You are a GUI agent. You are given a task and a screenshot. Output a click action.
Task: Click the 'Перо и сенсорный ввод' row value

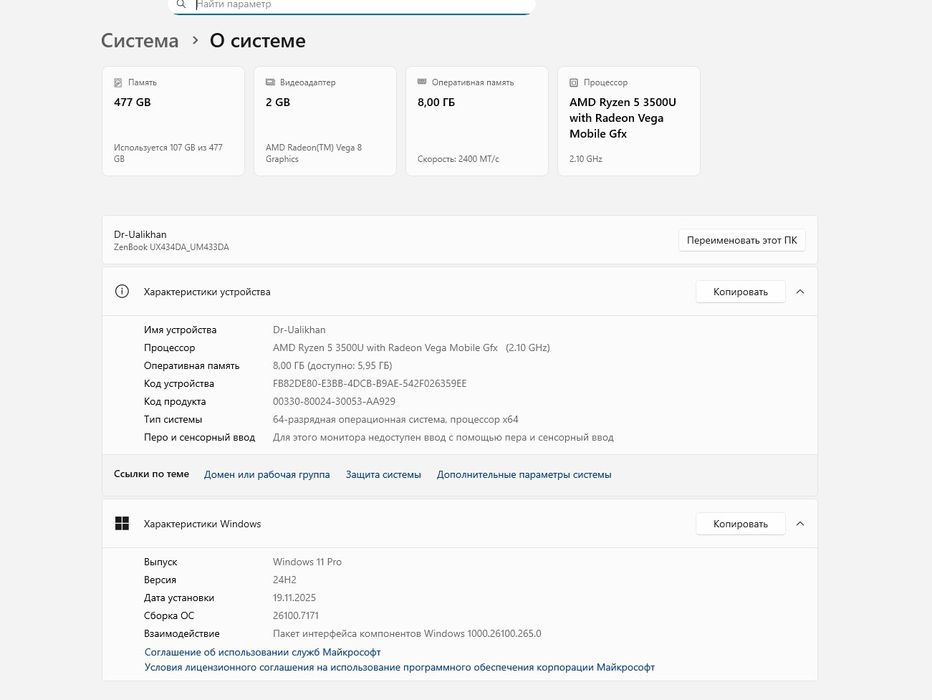point(443,437)
